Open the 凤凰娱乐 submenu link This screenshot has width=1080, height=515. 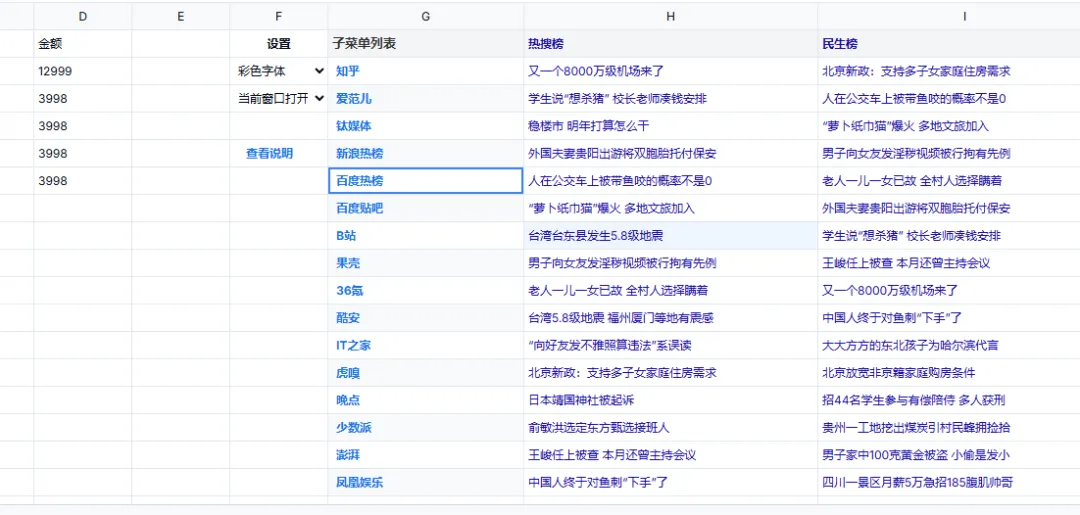pos(360,483)
